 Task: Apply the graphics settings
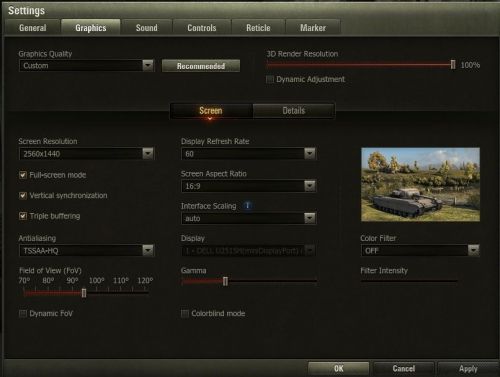(468, 368)
